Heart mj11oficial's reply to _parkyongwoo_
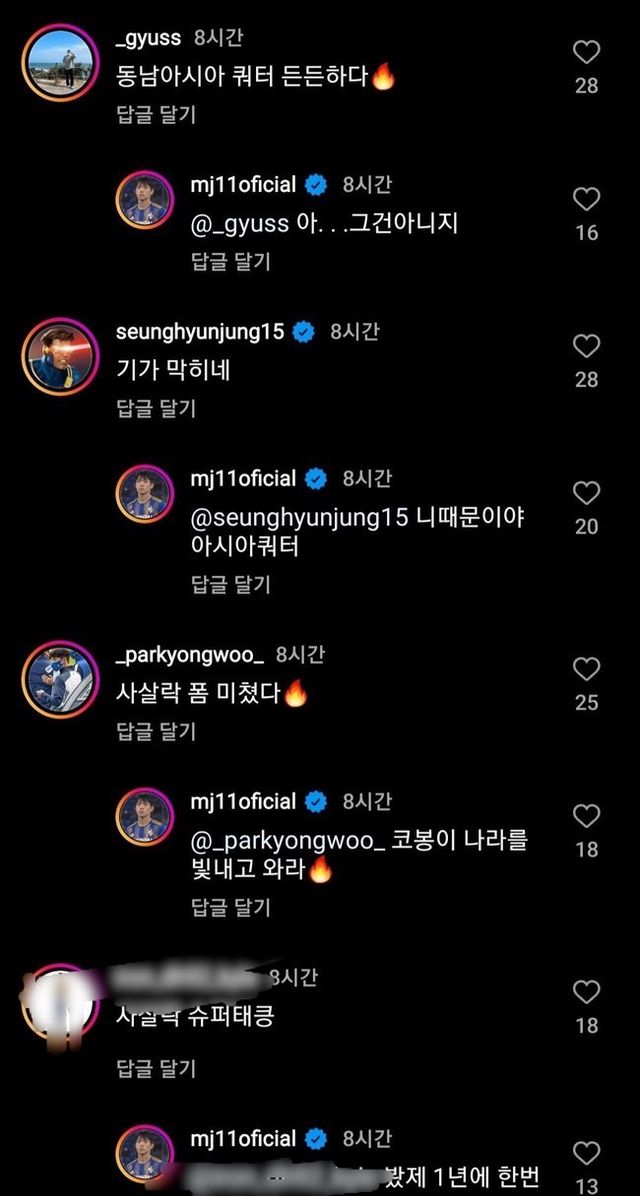The width and height of the screenshot is (640, 1196). click(x=586, y=817)
